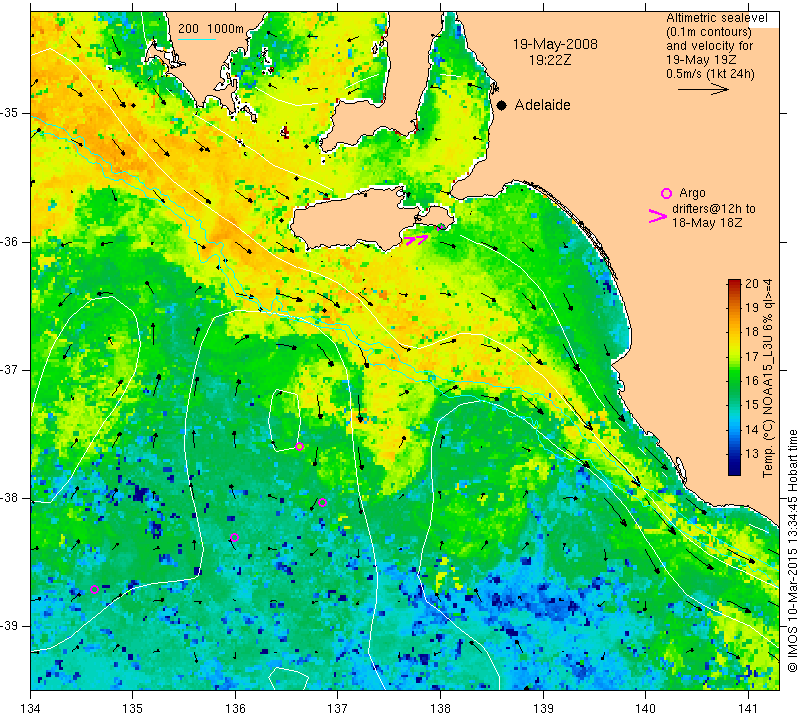This screenshot has width=800, height=720.
Task: Click the magenta drifter track arrows south of Kangaroo Island
Action: pyautogui.click(x=416, y=239)
